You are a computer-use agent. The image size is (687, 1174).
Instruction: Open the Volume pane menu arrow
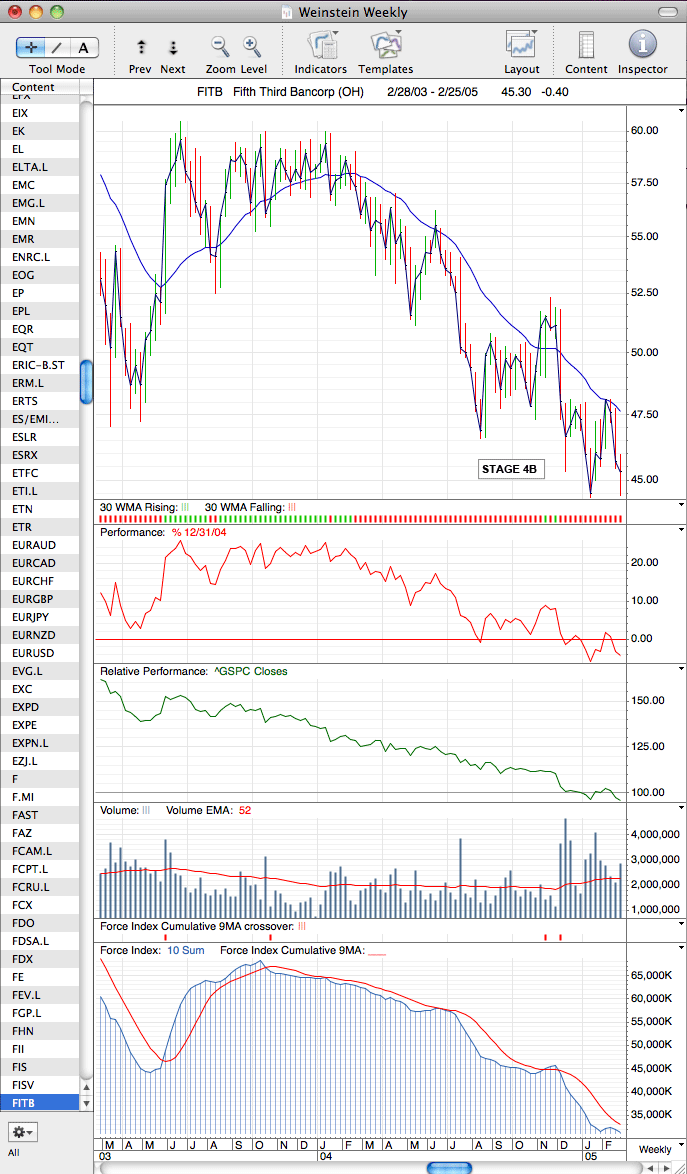(681, 807)
